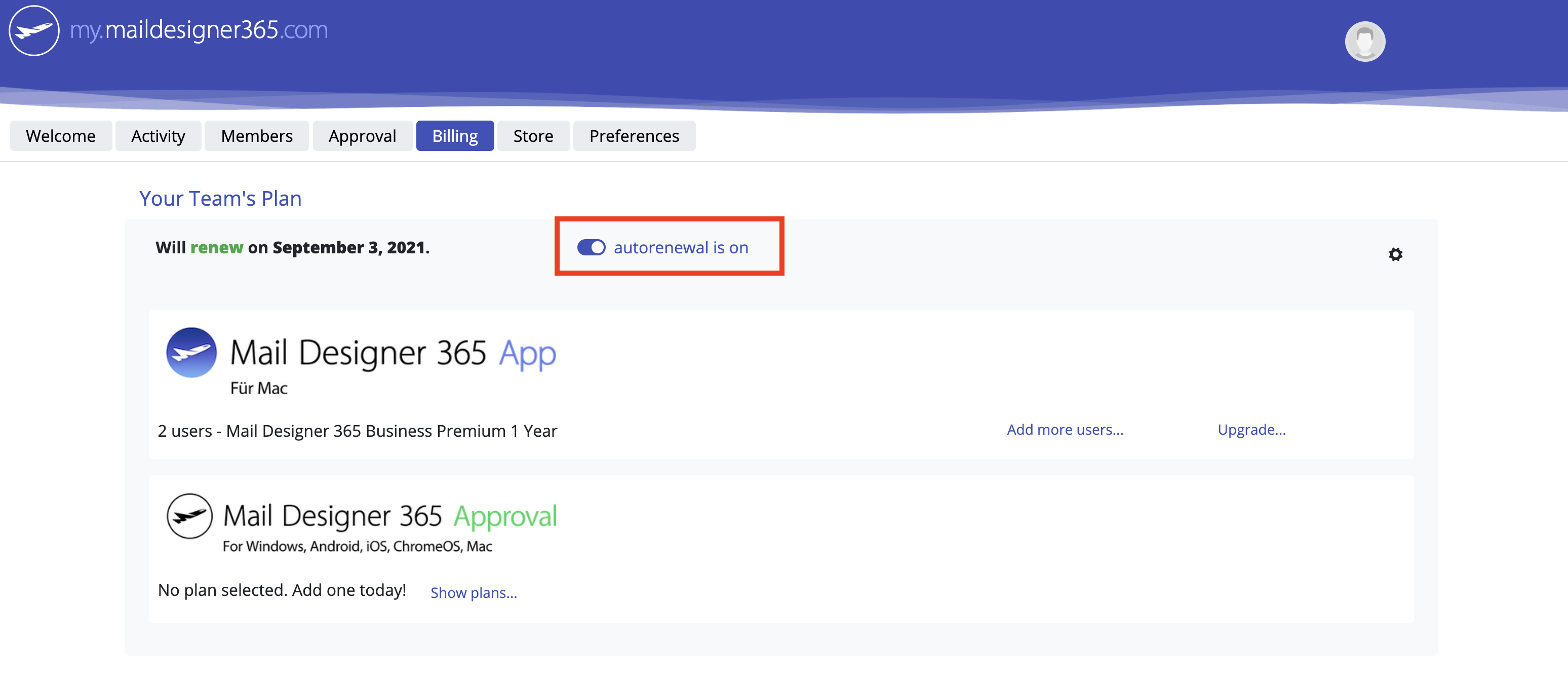The image size is (1568, 680).
Task: Click 'For Windows, Android, iOS, ChromeOS, Mac' text
Action: click(x=357, y=546)
